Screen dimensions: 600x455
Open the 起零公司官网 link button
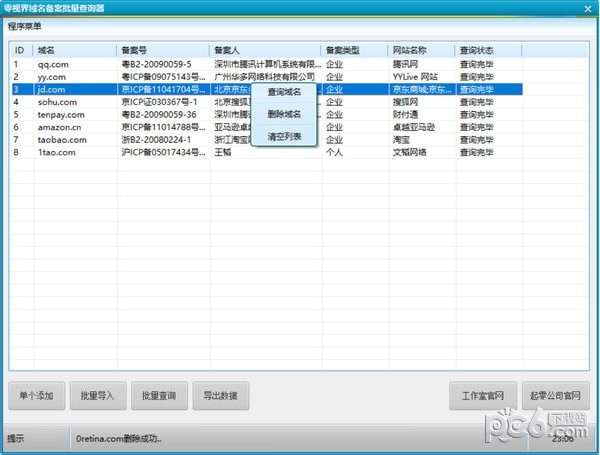click(x=556, y=395)
